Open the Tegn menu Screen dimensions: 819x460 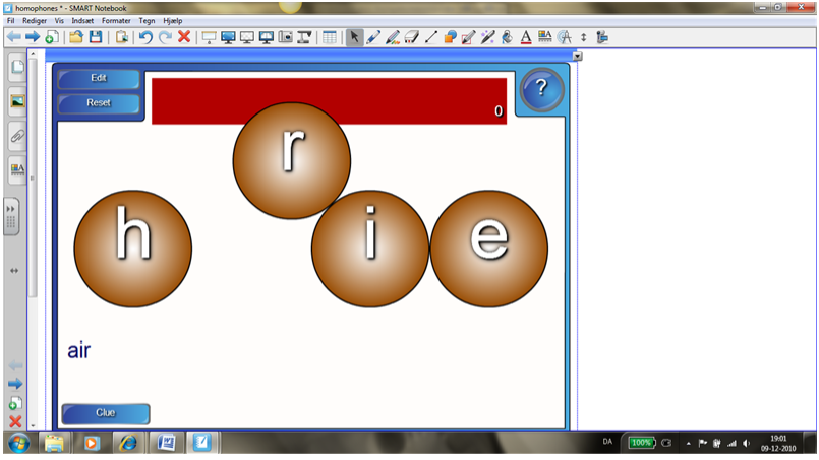[147, 20]
